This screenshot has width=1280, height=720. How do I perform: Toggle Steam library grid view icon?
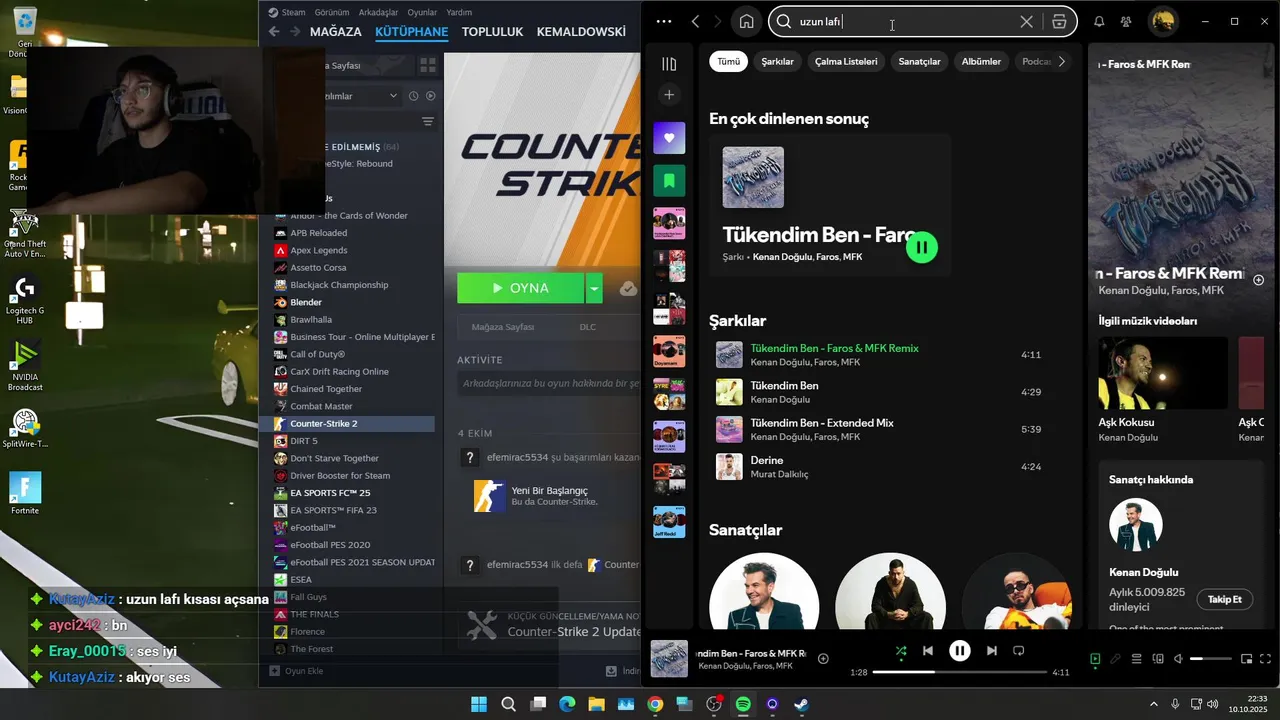coord(427,65)
